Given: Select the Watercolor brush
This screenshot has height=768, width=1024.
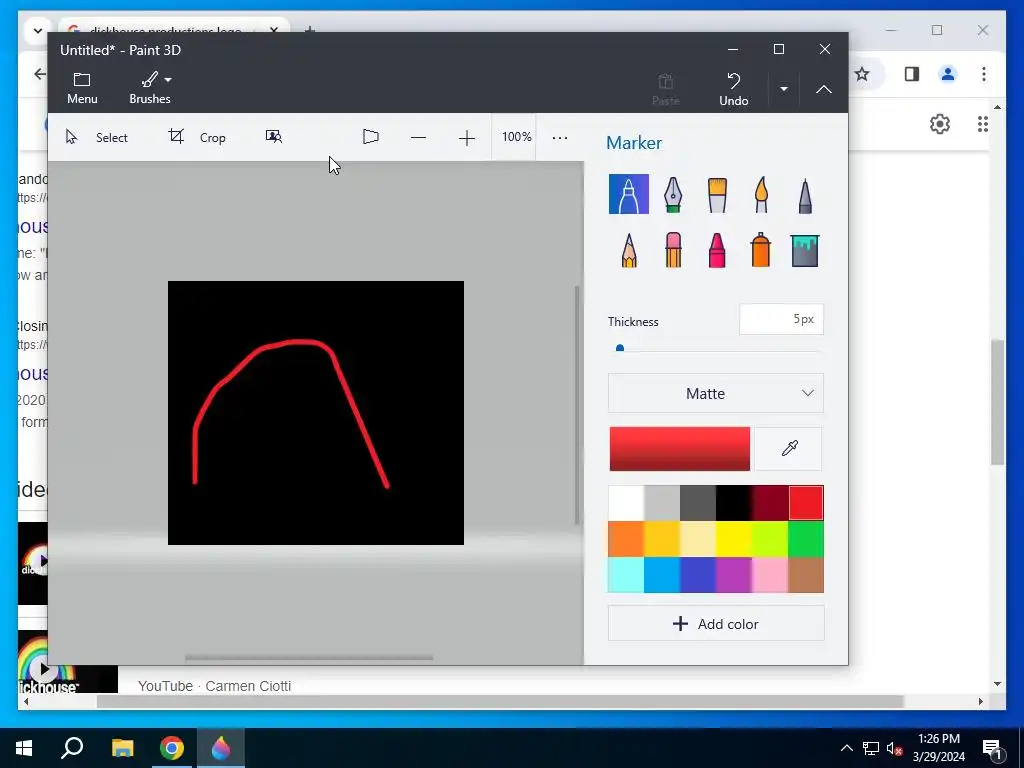Looking at the screenshot, I should (761, 194).
